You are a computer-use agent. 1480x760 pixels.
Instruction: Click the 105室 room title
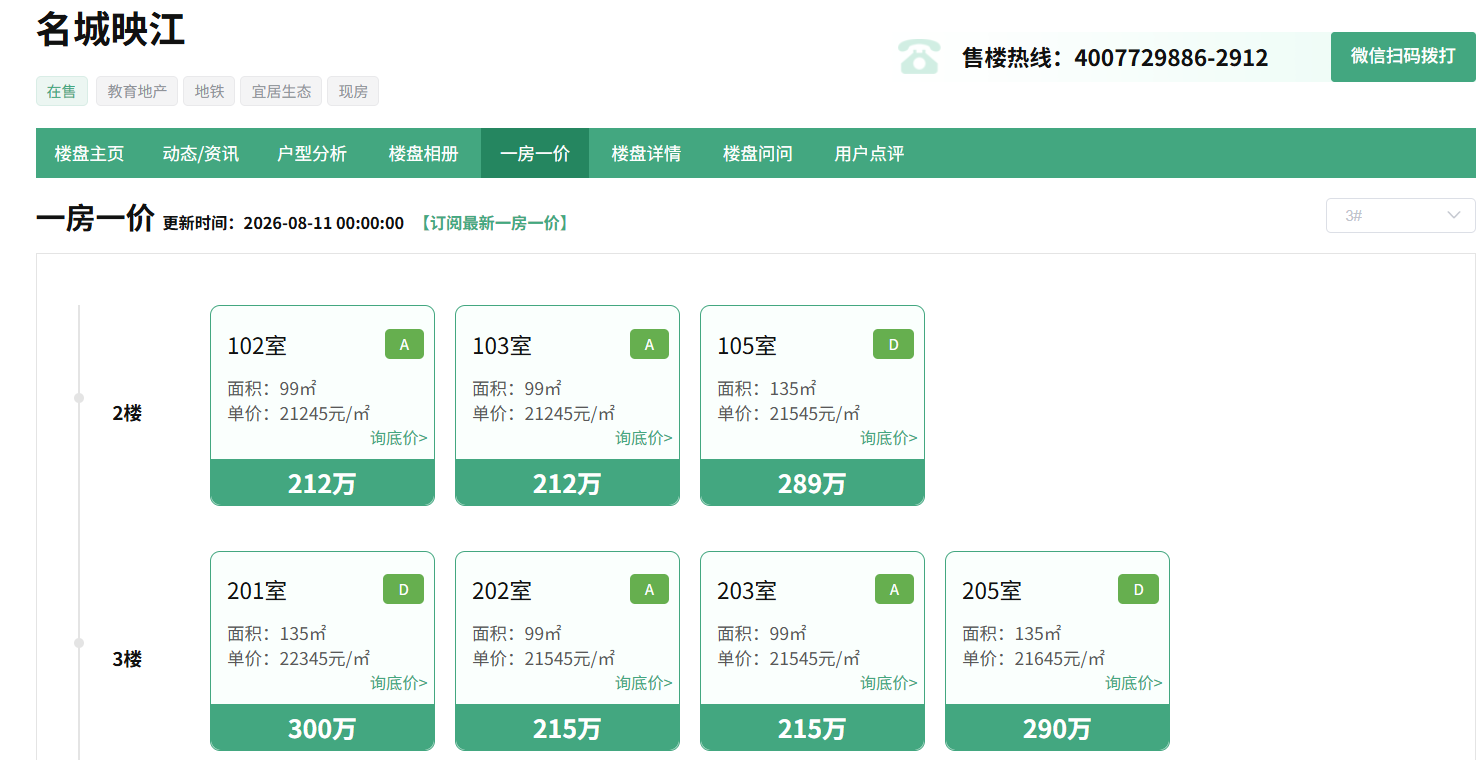[x=747, y=346]
